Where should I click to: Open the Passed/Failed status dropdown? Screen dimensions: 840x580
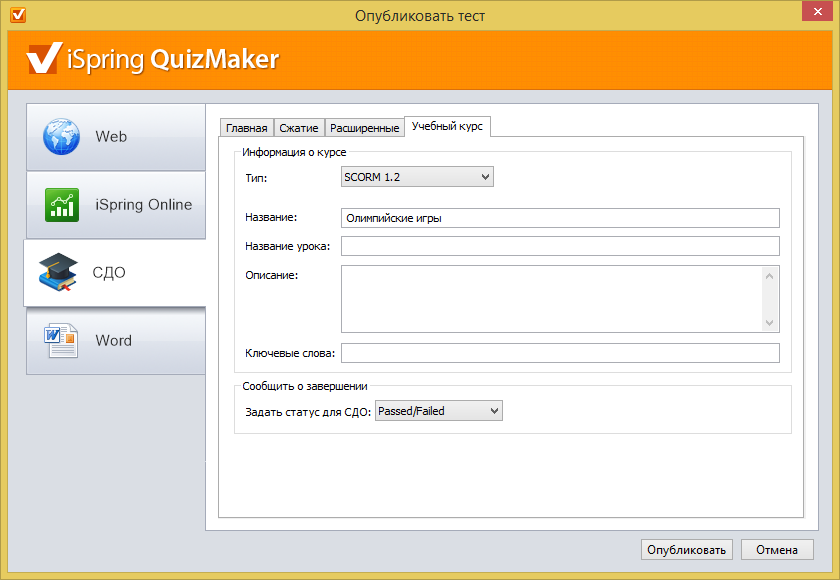[439, 411]
